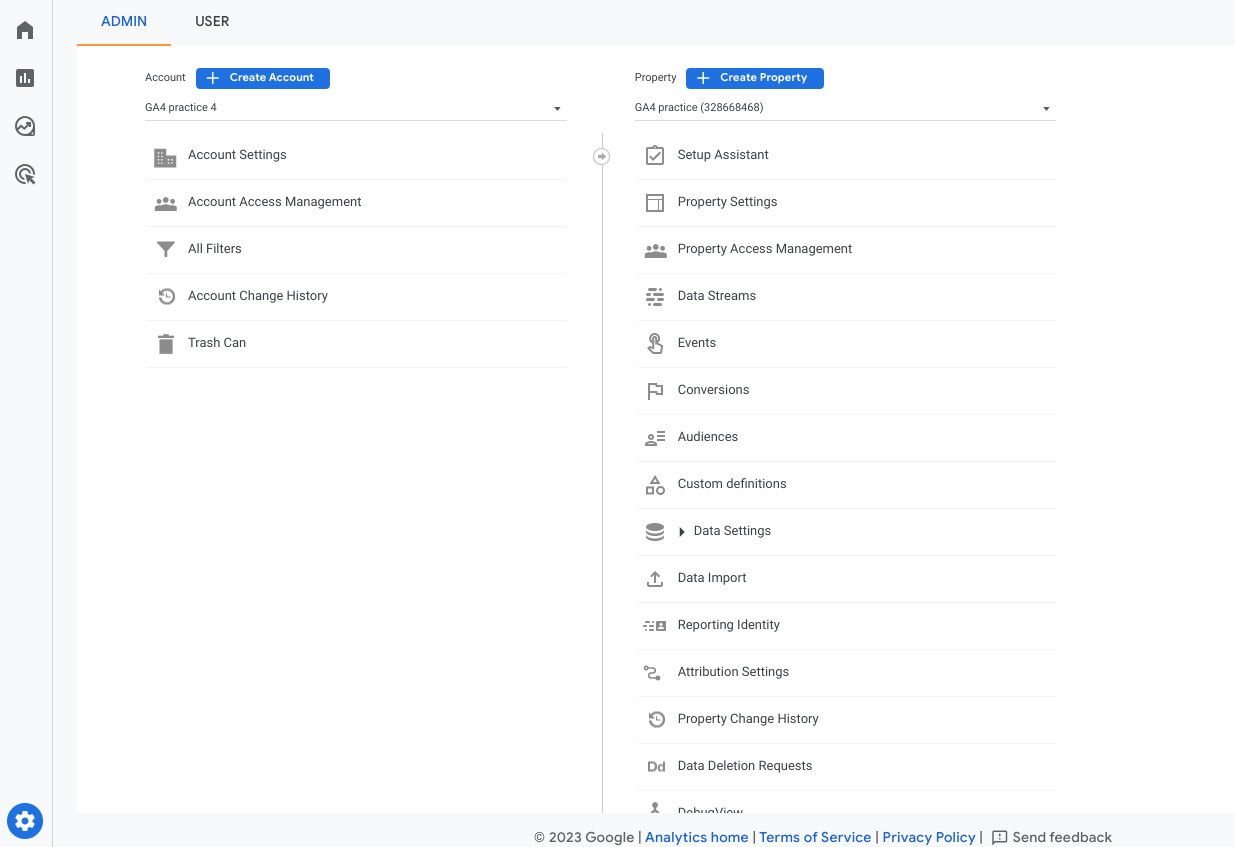Open Trash Can text
1235x847 pixels.
point(217,343)
